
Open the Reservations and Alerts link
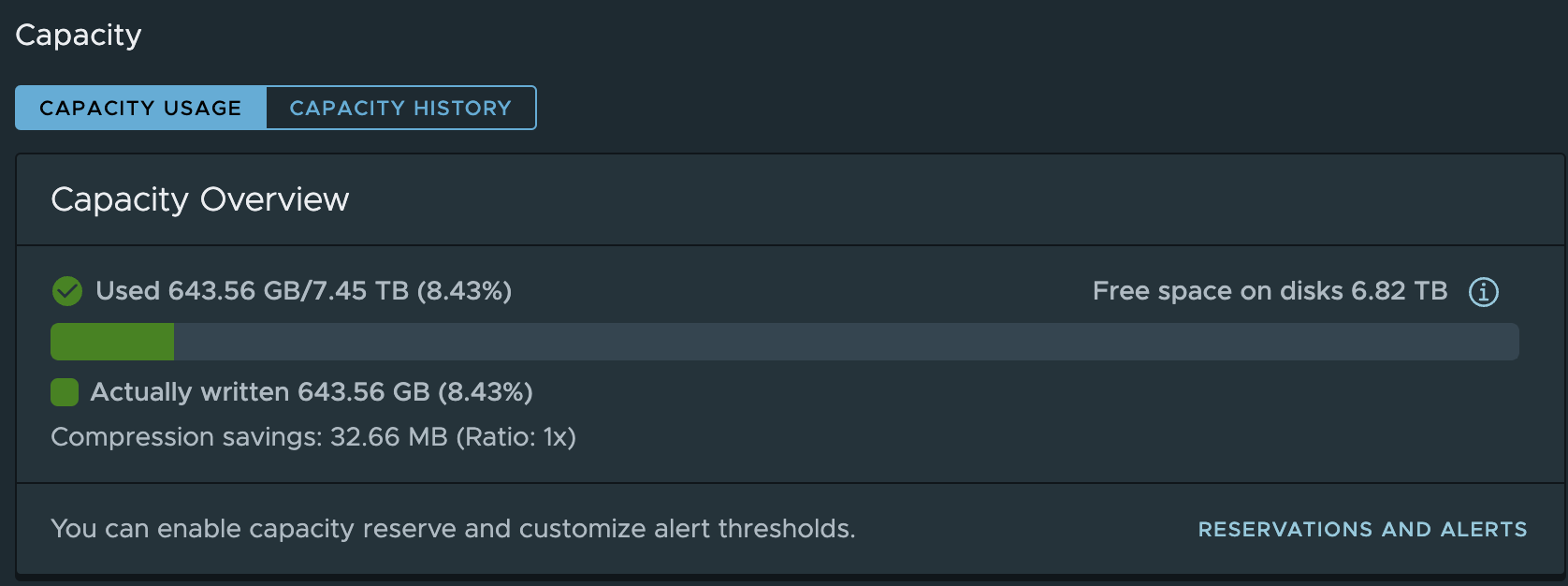(x=1362, y=530)
